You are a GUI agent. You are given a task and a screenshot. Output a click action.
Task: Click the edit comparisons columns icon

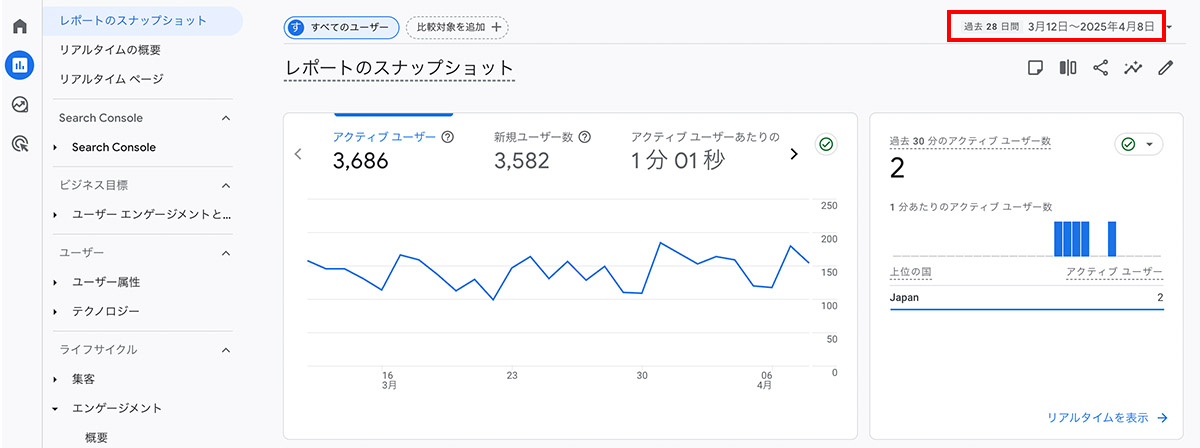point(1068,68)
